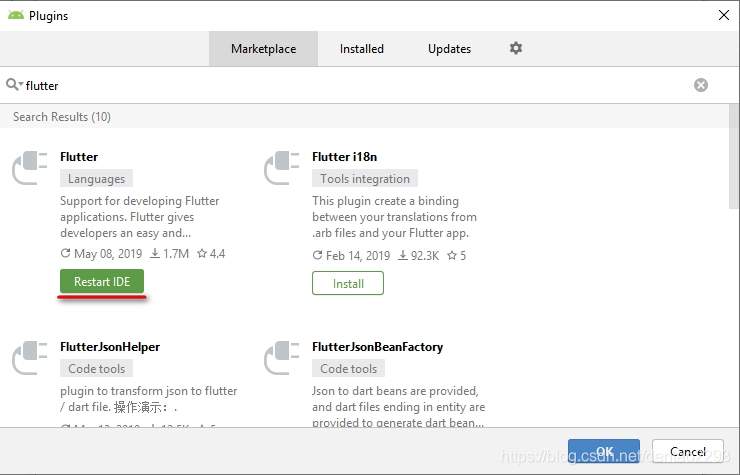Close the Plugins dialog window

pyautogui.click(x=723, y=15)
